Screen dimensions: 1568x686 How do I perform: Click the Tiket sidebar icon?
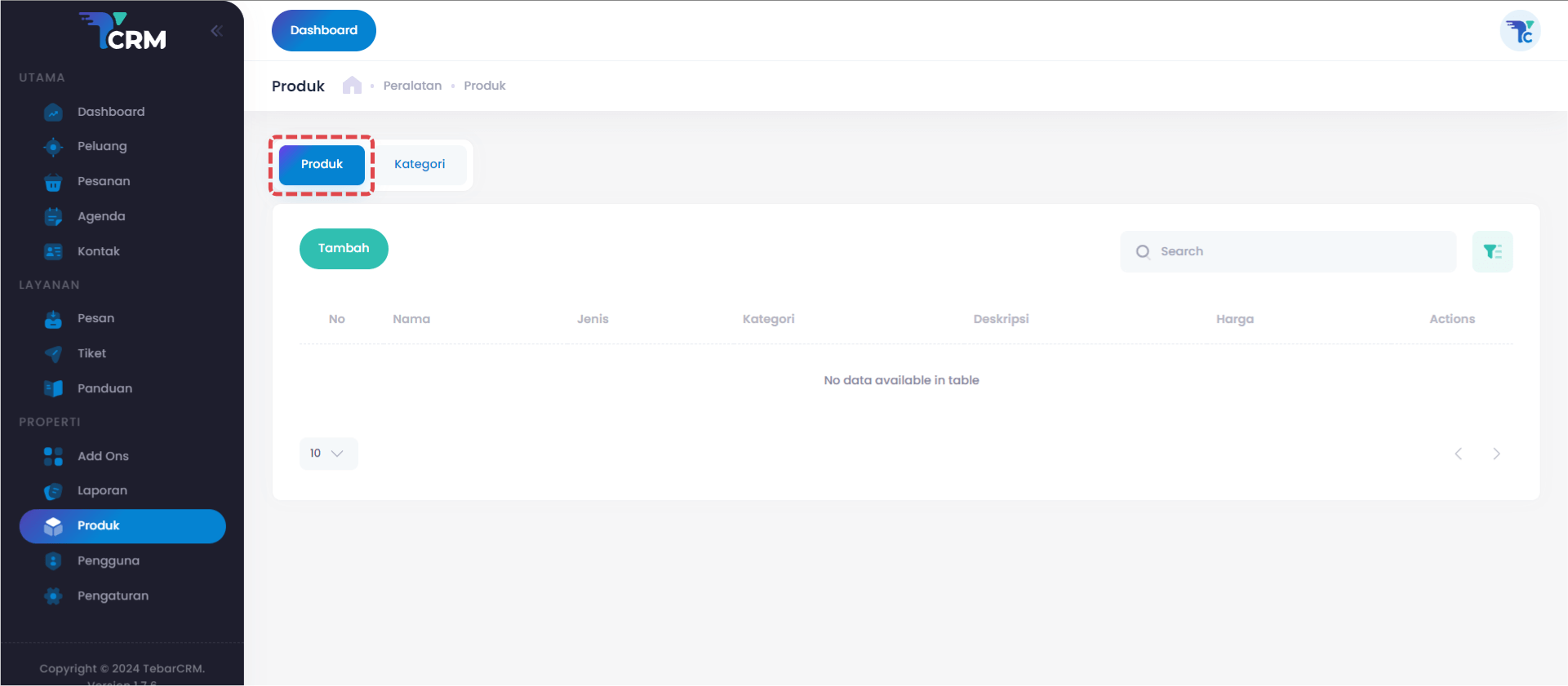(x=53, y=354)
